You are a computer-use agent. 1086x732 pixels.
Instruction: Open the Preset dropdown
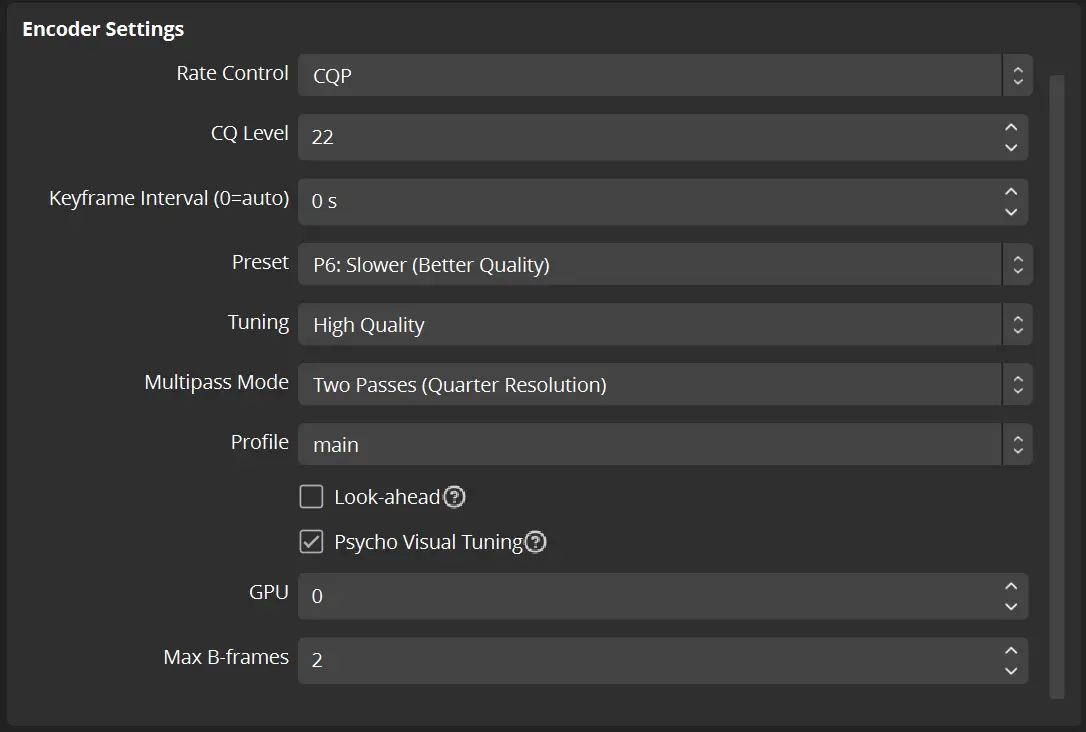[x=665, y=265]
